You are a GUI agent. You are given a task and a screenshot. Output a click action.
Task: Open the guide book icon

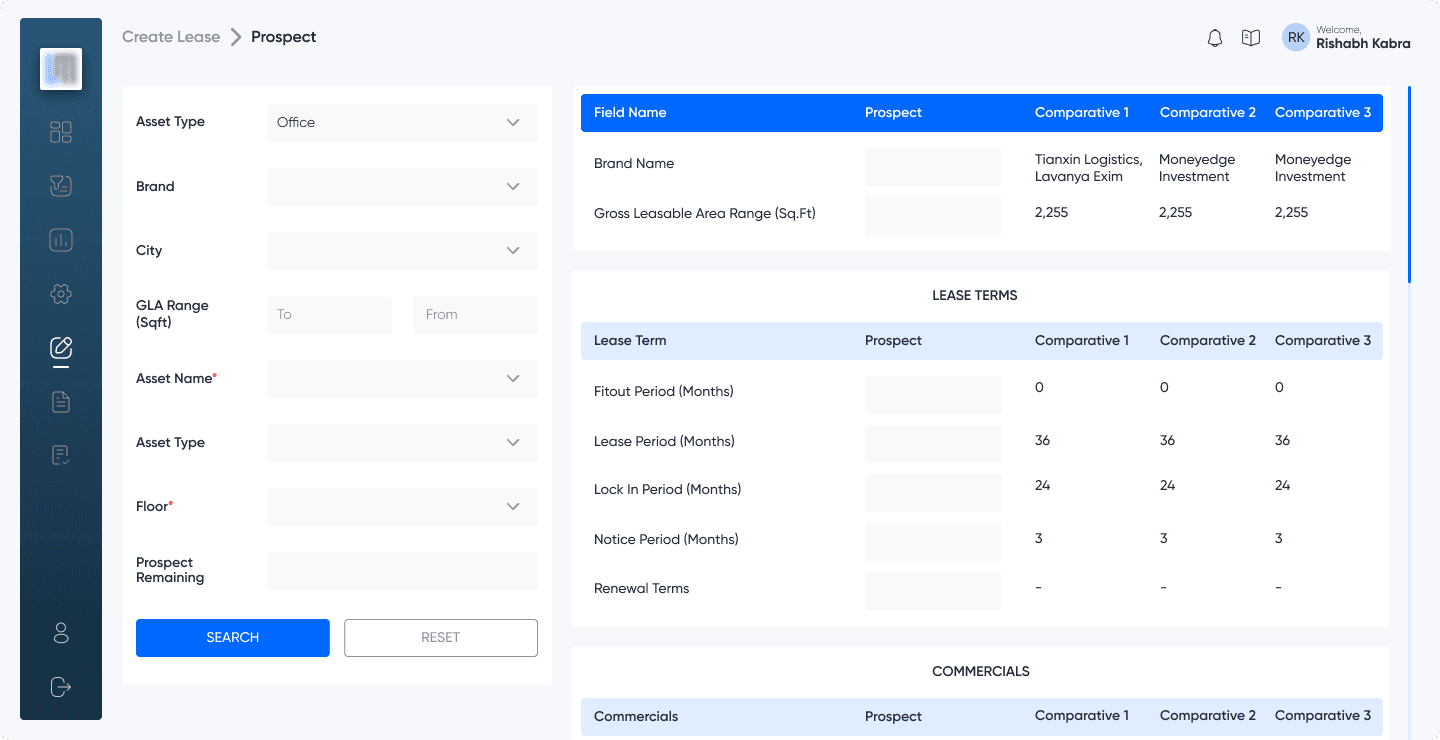tap(1251, 38)
